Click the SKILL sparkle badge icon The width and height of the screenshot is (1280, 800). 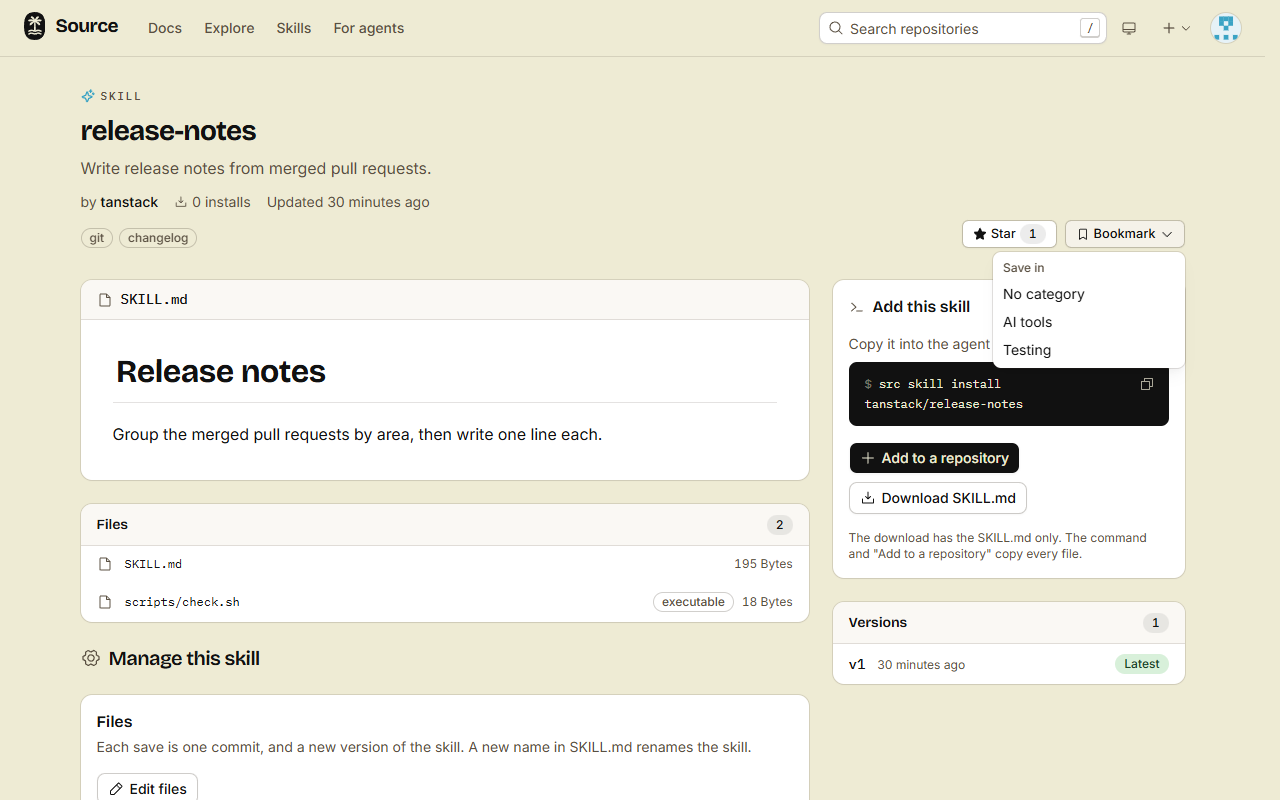pos(88,96)
